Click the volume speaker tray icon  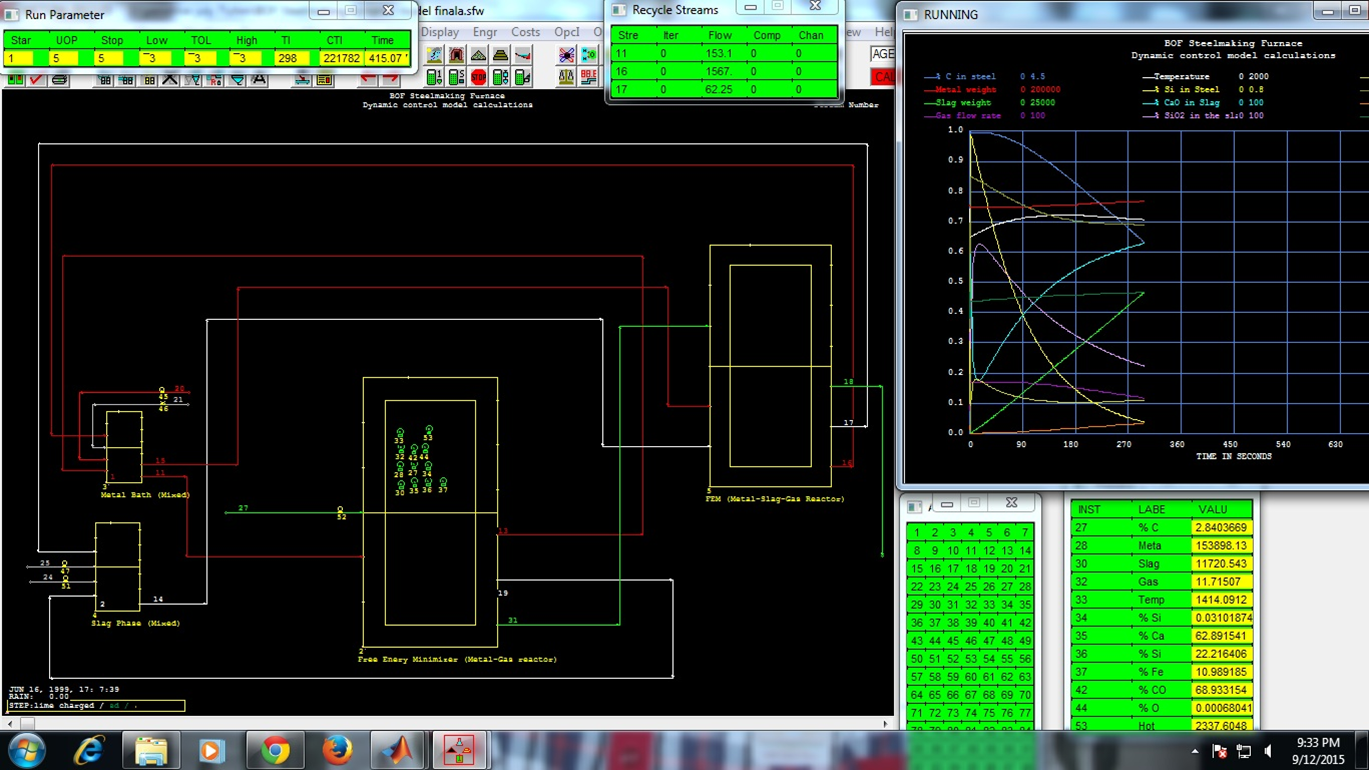point(1268,751)
